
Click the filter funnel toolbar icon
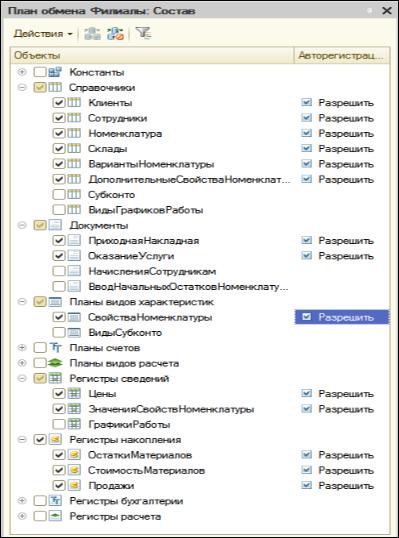pos(143,33)
